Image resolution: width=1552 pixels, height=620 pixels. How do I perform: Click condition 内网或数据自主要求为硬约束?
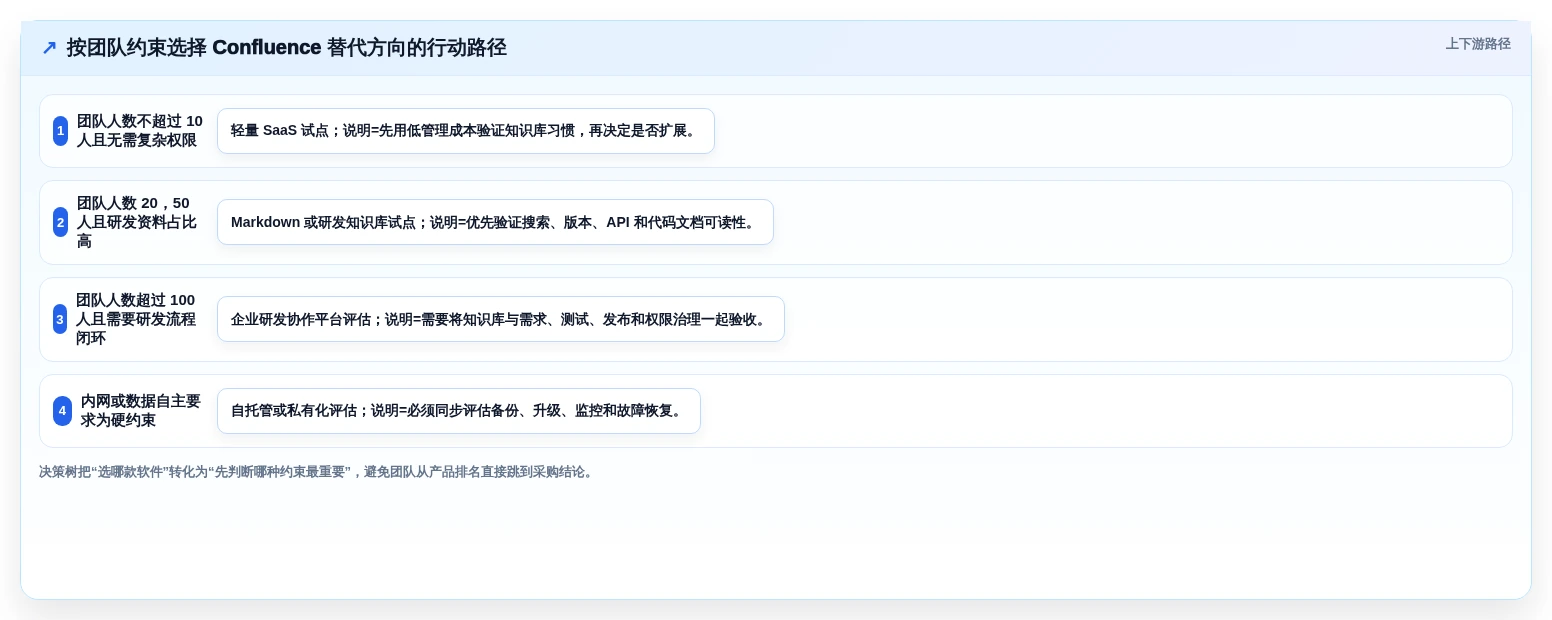tap(142, 411)
